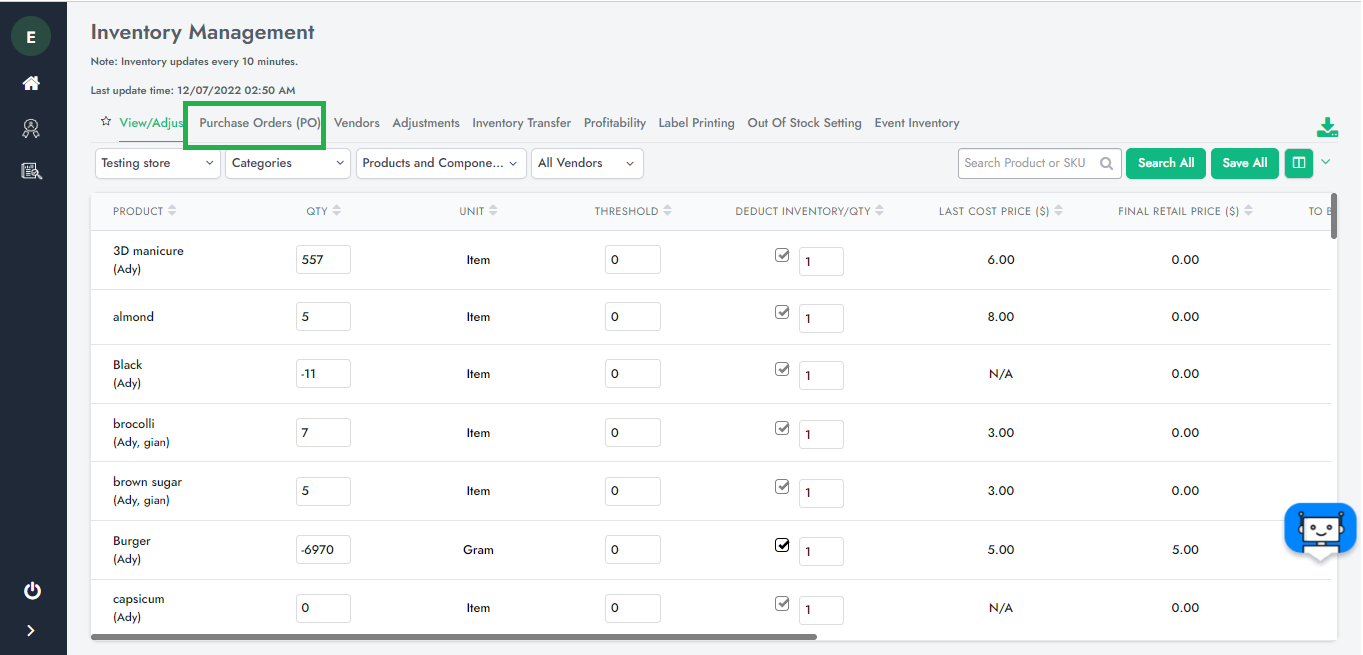
Task: Click the power logout icon
Action: 32,590
